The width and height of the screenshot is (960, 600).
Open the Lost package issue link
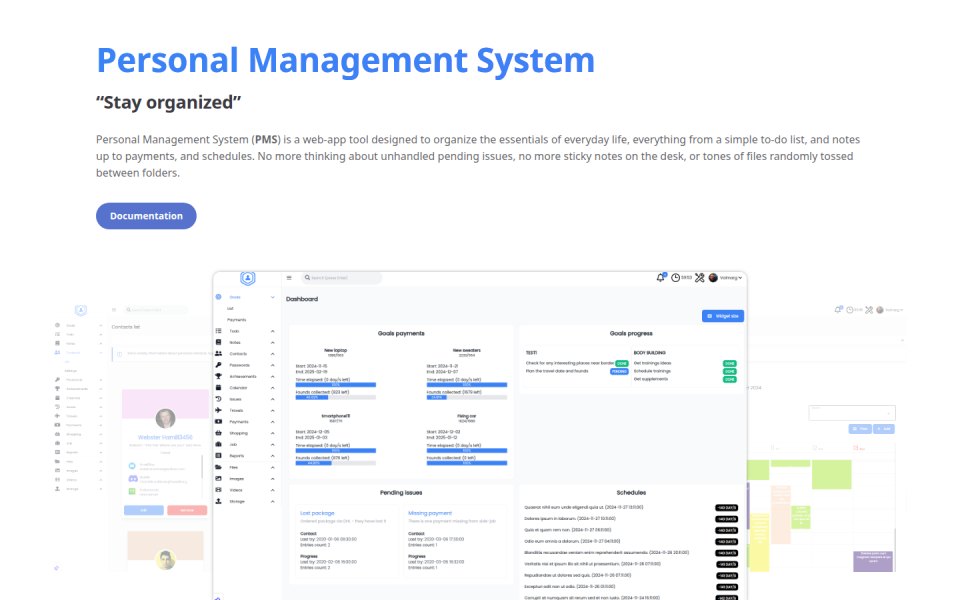[x=317, y=513]
